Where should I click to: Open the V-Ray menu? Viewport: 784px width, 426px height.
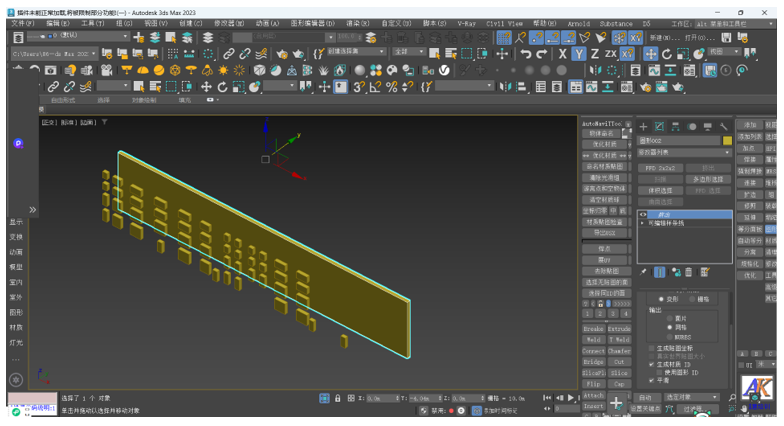(466, 23)
